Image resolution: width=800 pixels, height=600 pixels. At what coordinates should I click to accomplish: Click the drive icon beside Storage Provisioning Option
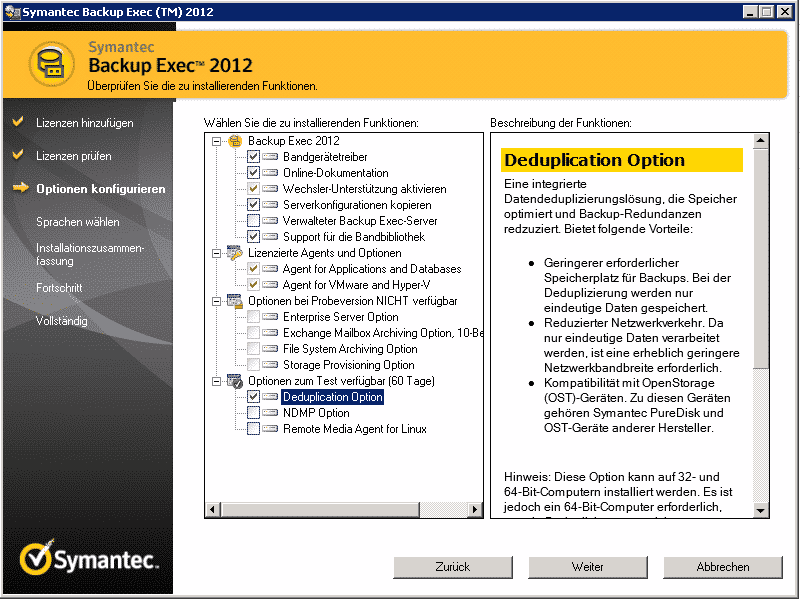tap(270, 365)
